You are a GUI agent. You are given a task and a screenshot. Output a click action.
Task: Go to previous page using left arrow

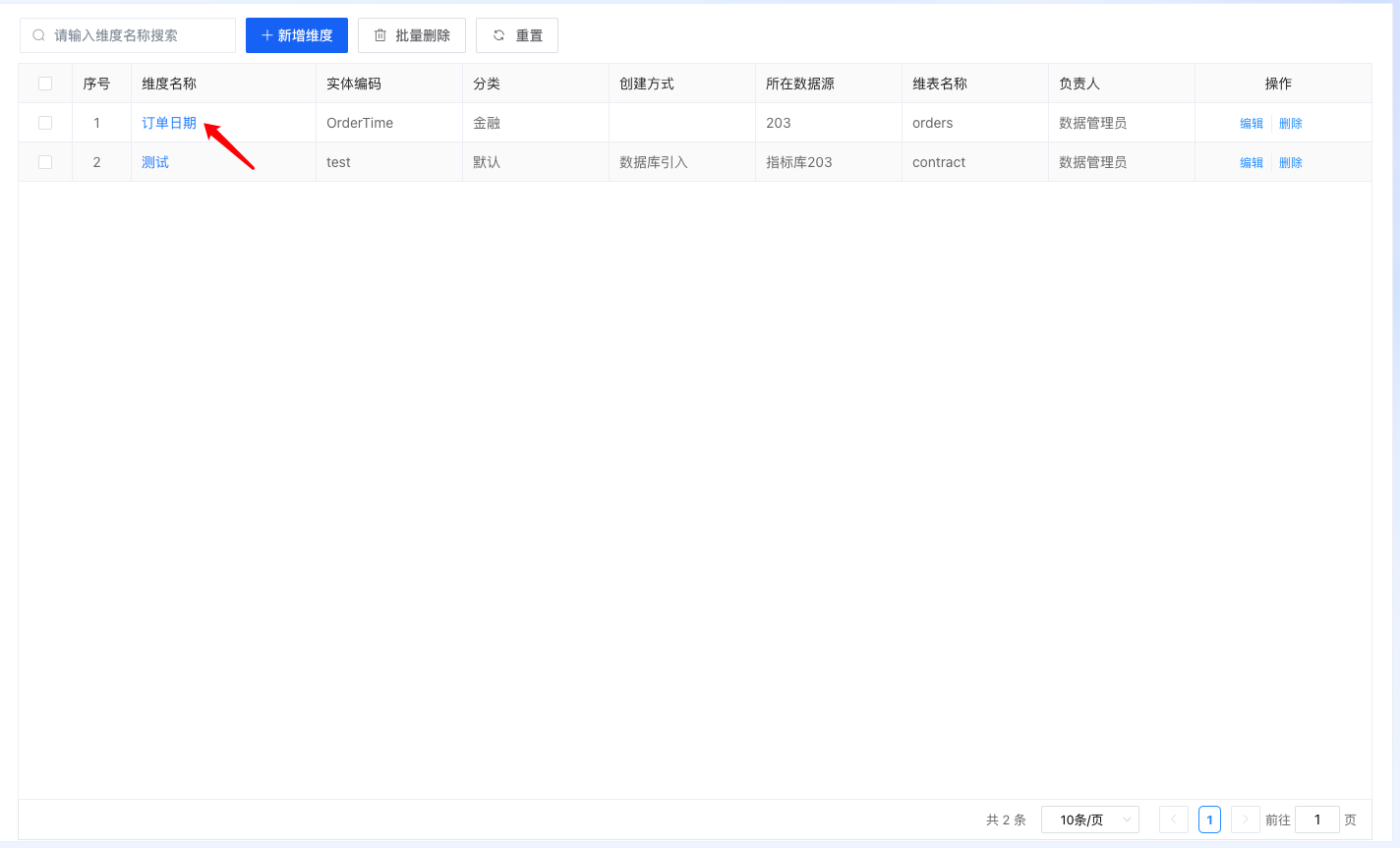1173,820
